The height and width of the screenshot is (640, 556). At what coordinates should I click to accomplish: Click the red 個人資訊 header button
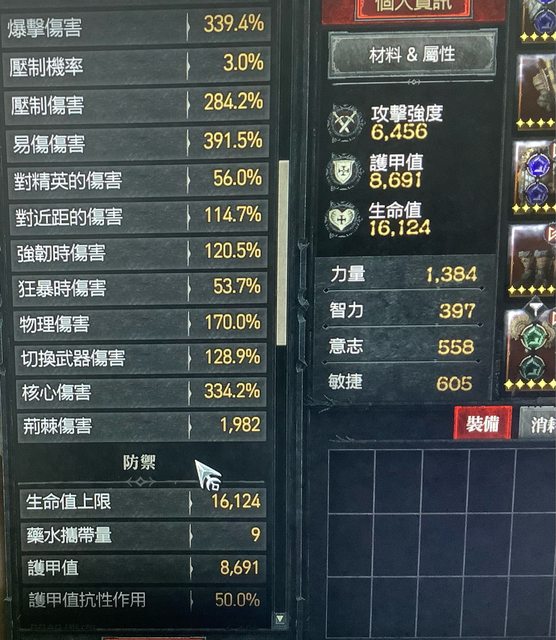click(413, 7)
